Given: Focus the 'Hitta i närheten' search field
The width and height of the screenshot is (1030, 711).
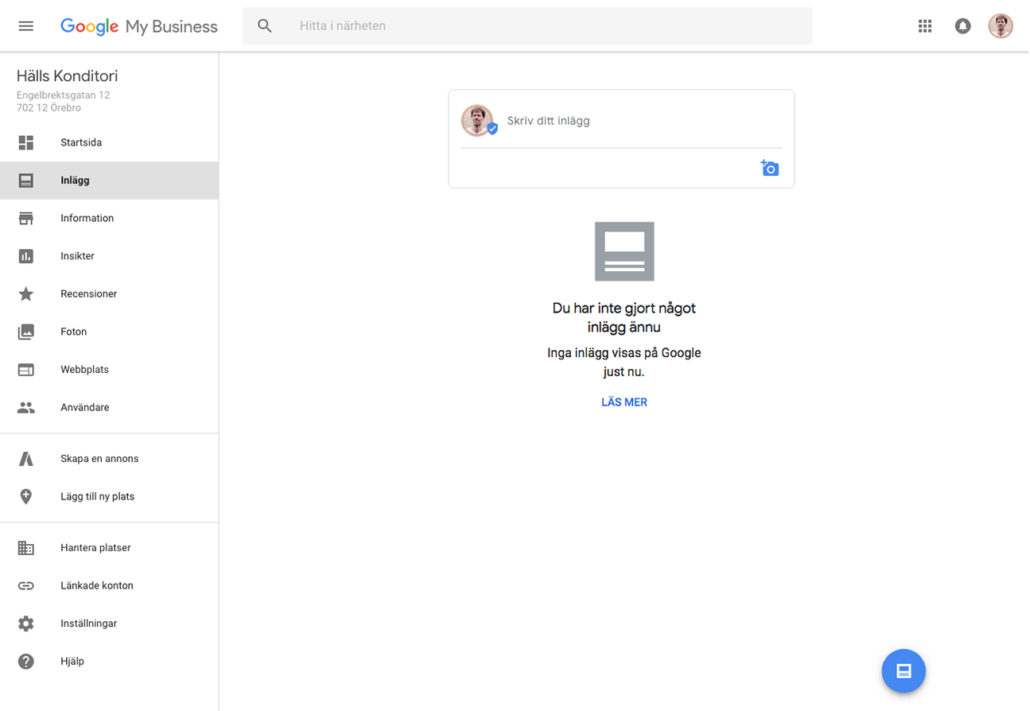Looking at the screenshot, I should tap(527, 26).
